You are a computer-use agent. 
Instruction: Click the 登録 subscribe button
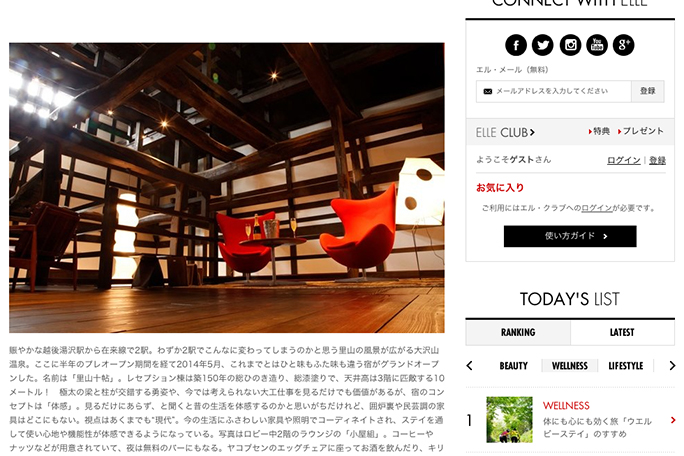pos(648,91)
